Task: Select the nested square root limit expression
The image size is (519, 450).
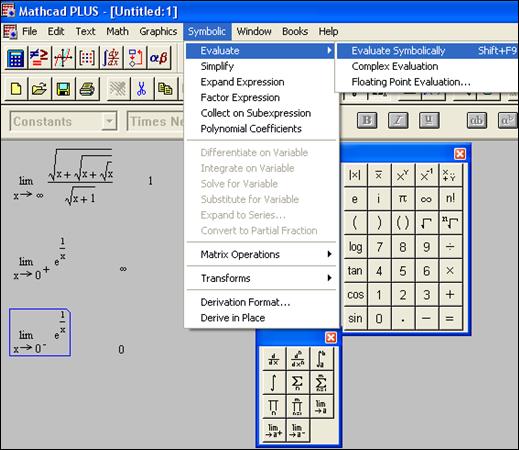Action: pos(63,177)
